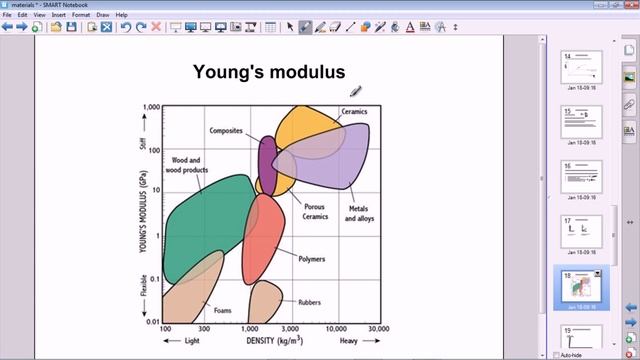The image size is (640, 360).
Task: Select page 14 thumbnail
Action: [581, 67]
